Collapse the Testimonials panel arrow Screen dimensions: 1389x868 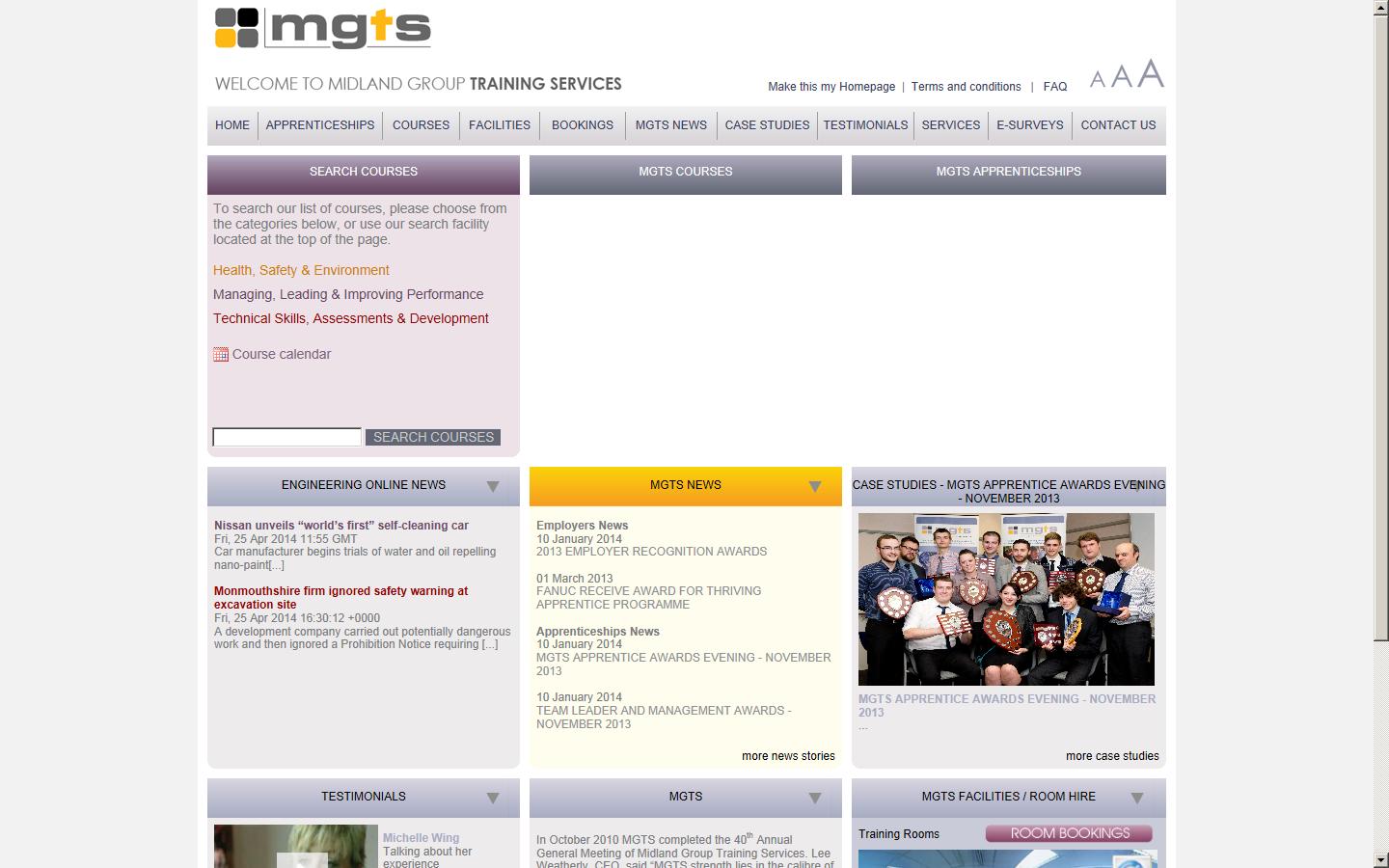pos(493,798)
